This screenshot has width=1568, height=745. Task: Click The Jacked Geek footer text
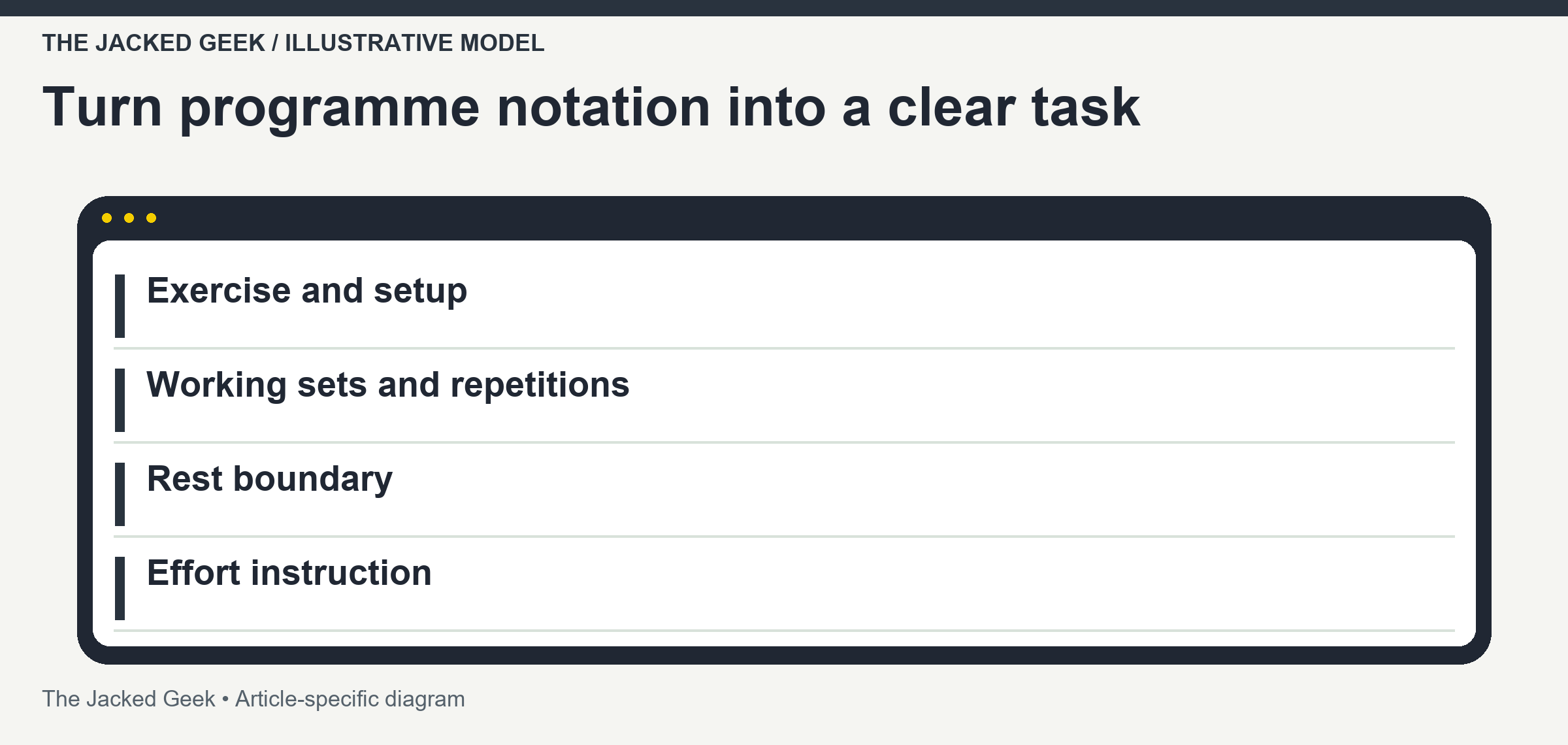[129, 699]
